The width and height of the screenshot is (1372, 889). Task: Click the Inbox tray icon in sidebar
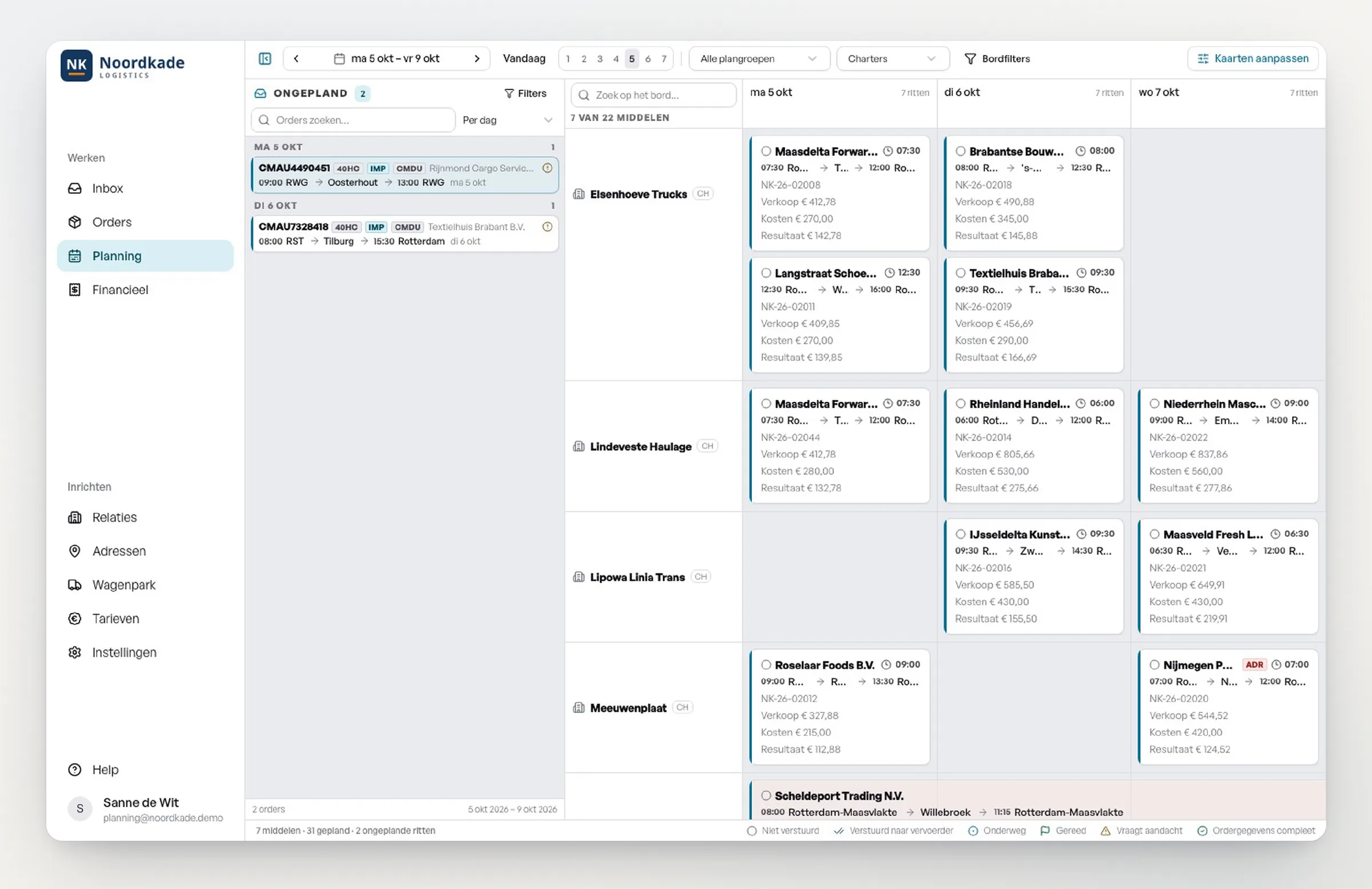(75, 188)
